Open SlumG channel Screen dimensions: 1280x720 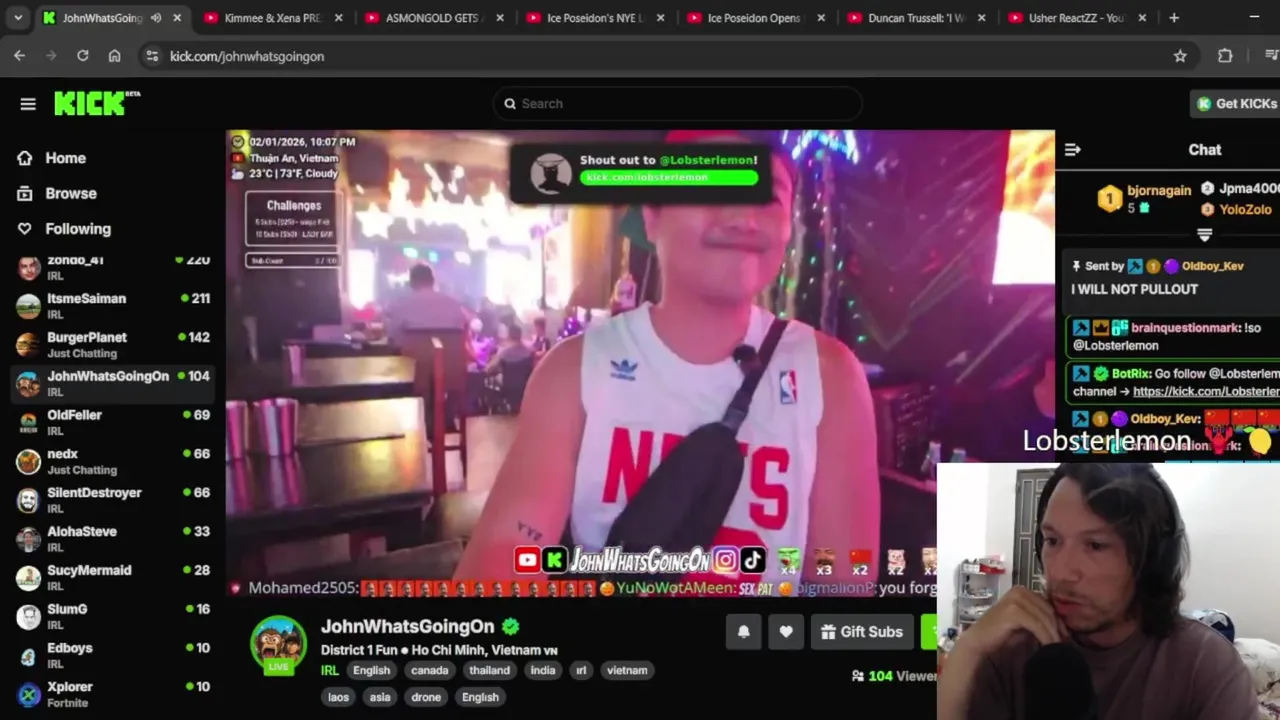pos(113,616)
